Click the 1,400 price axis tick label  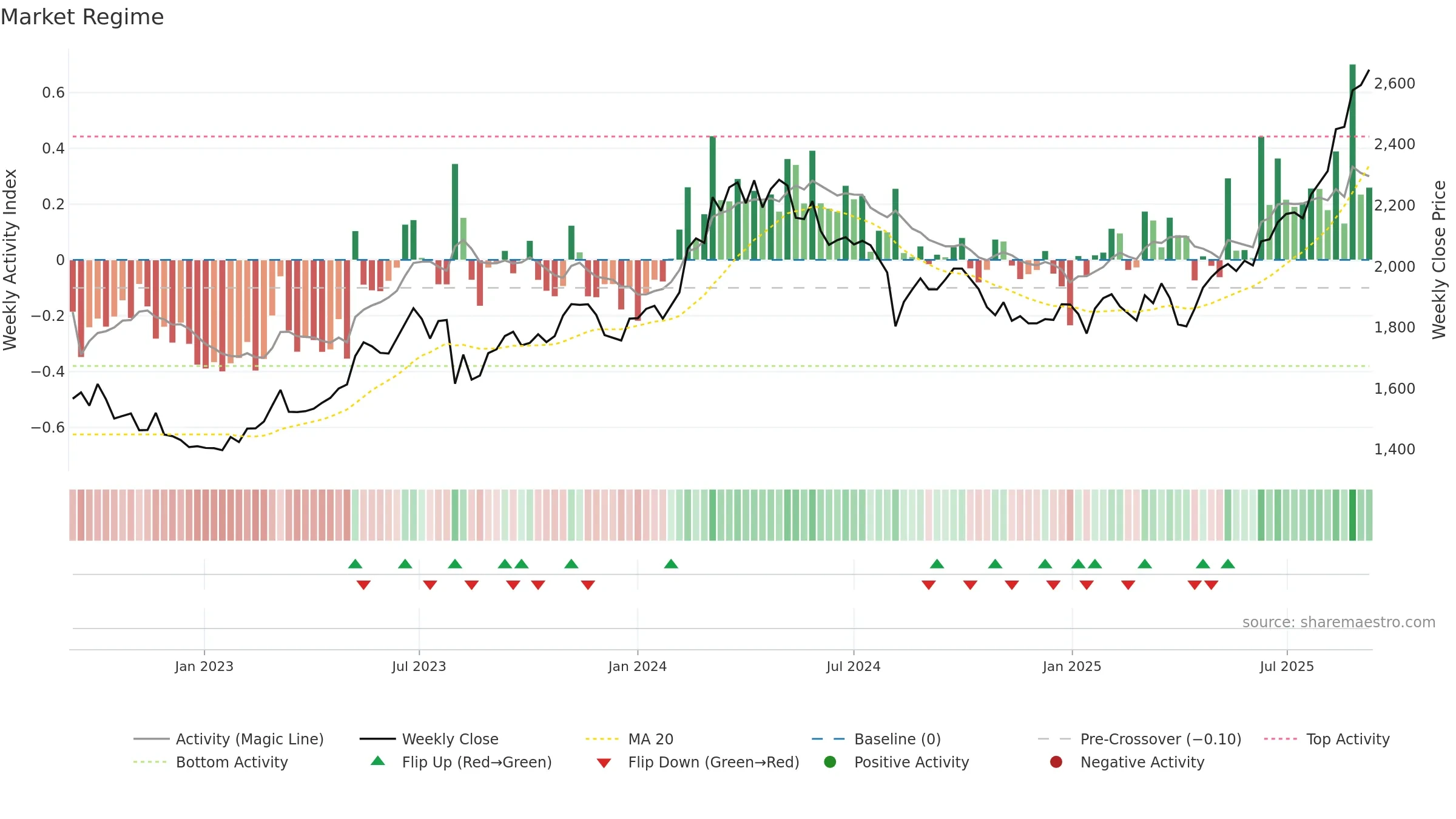click(1395, 449)
